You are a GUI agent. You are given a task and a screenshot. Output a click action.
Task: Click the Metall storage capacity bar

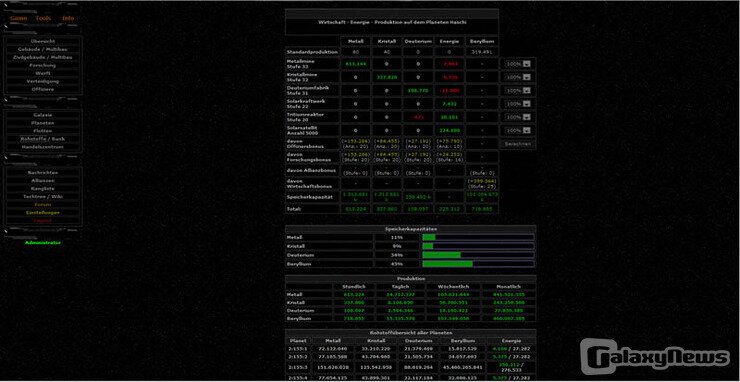(x=478, y=237)
